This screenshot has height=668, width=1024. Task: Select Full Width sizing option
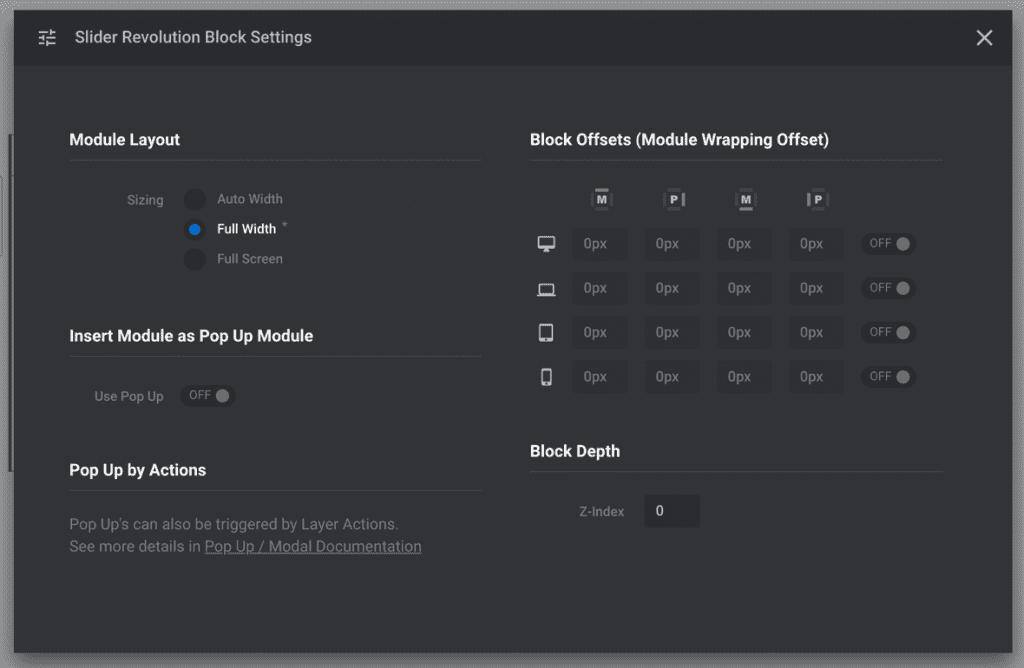point(195,229)
